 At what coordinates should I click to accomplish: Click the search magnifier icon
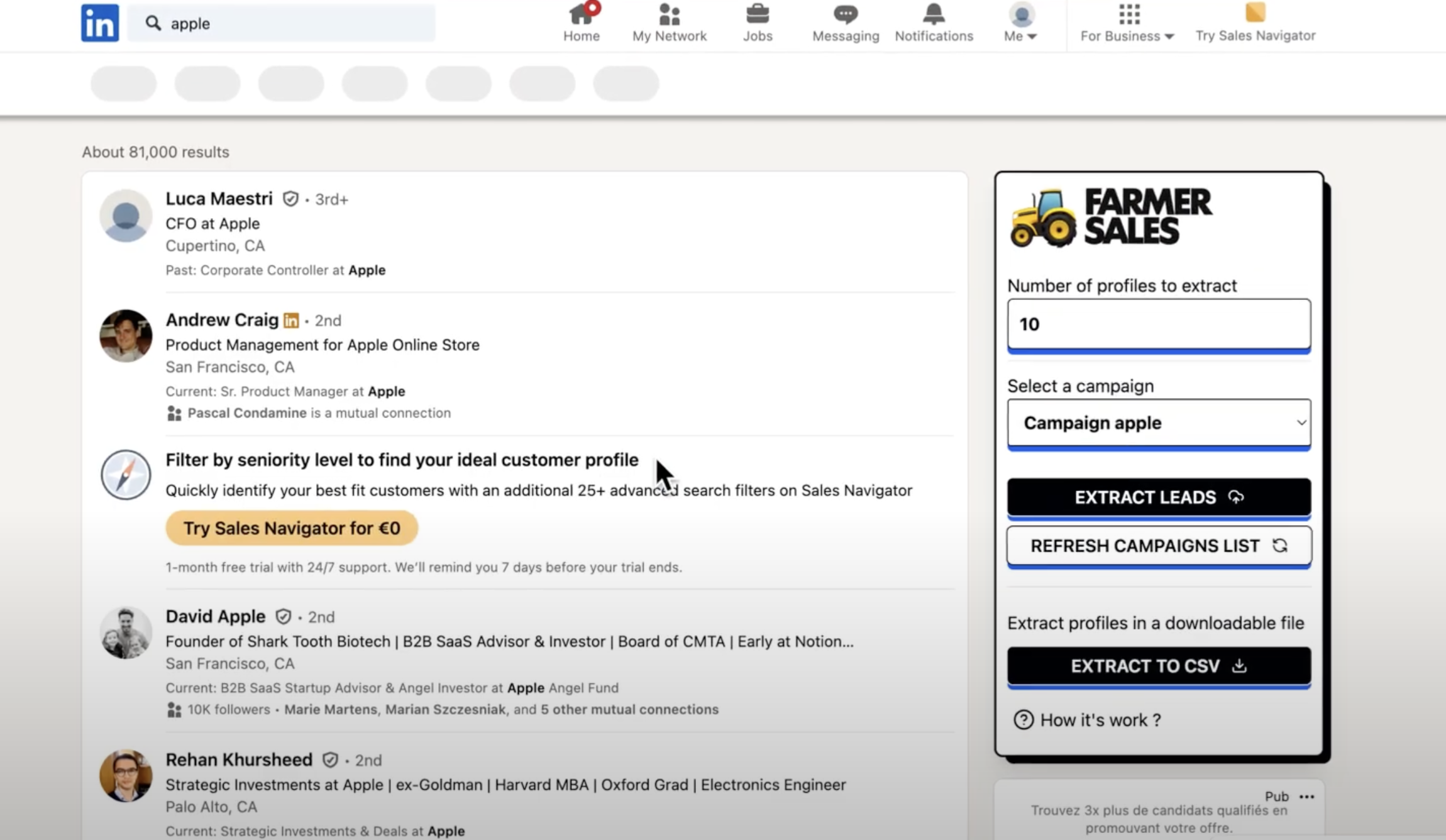(x=153, y=23)
